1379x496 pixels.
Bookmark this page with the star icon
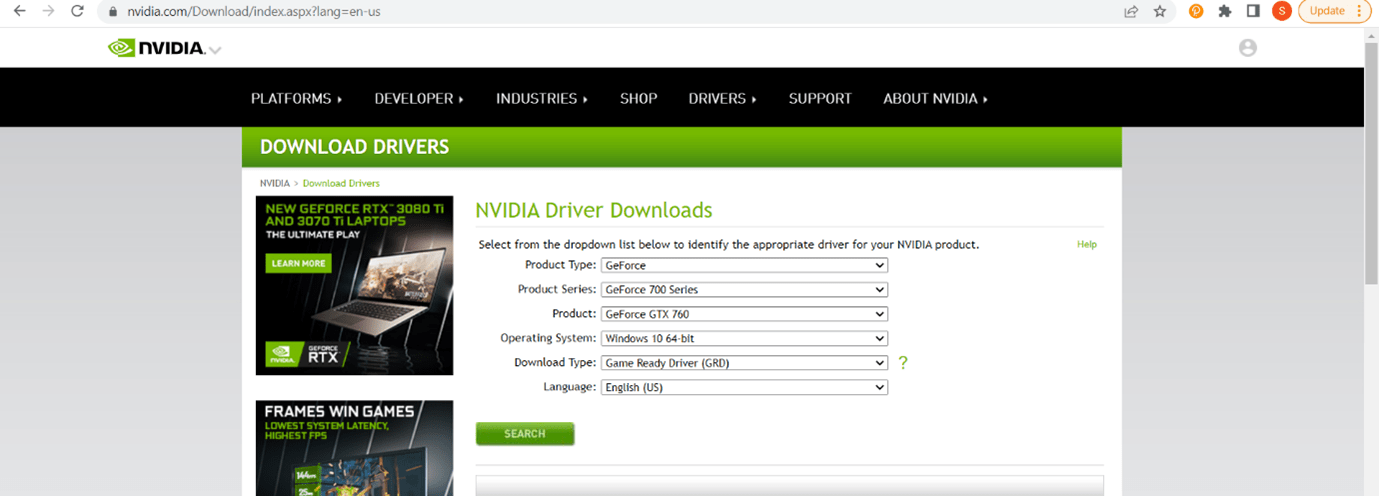(1160, 11)
